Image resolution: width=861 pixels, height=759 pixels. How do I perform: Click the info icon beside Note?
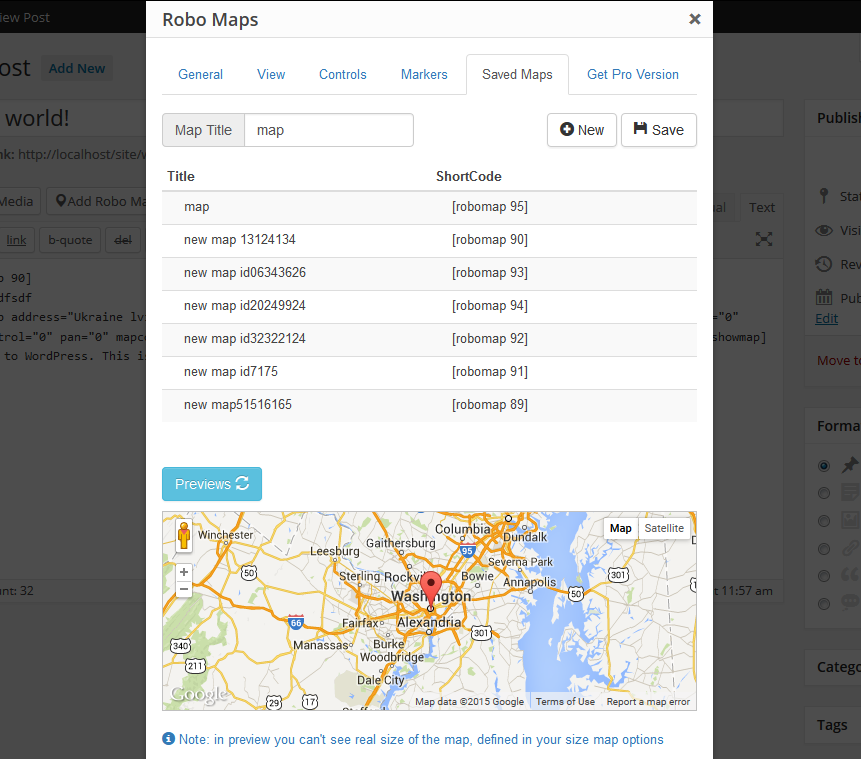(x=169, y=739)
